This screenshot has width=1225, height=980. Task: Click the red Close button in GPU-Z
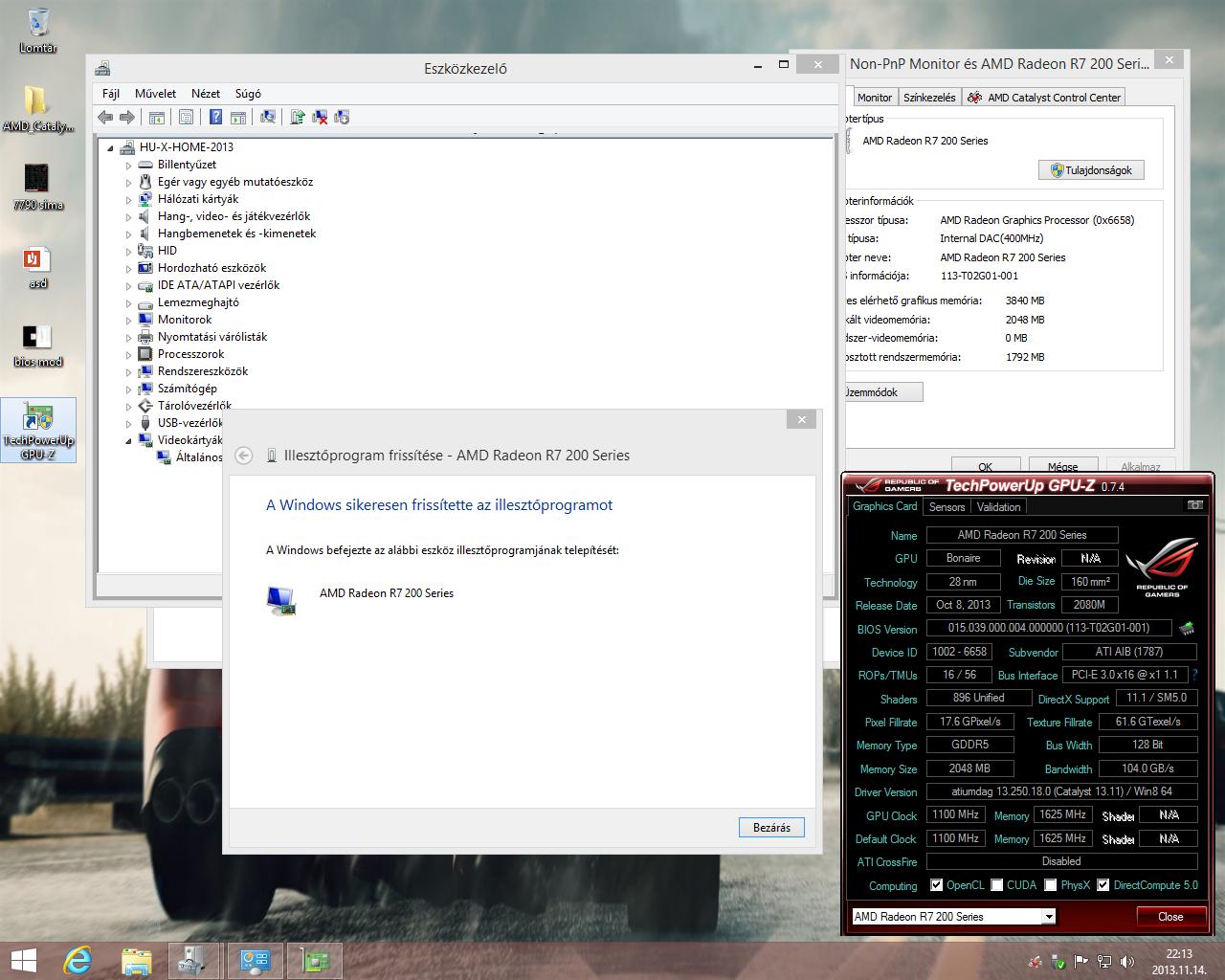click(x=1170, y=917)
